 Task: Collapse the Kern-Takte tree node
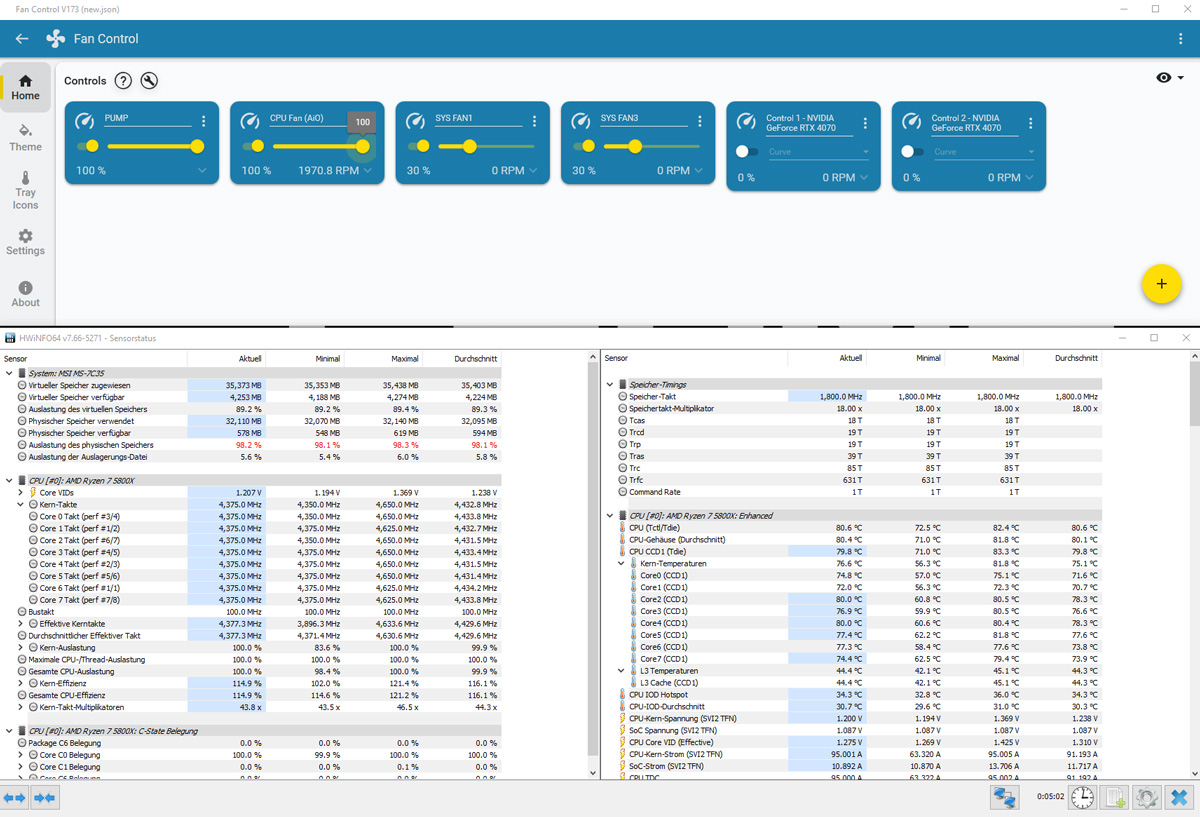pos(21,505)
